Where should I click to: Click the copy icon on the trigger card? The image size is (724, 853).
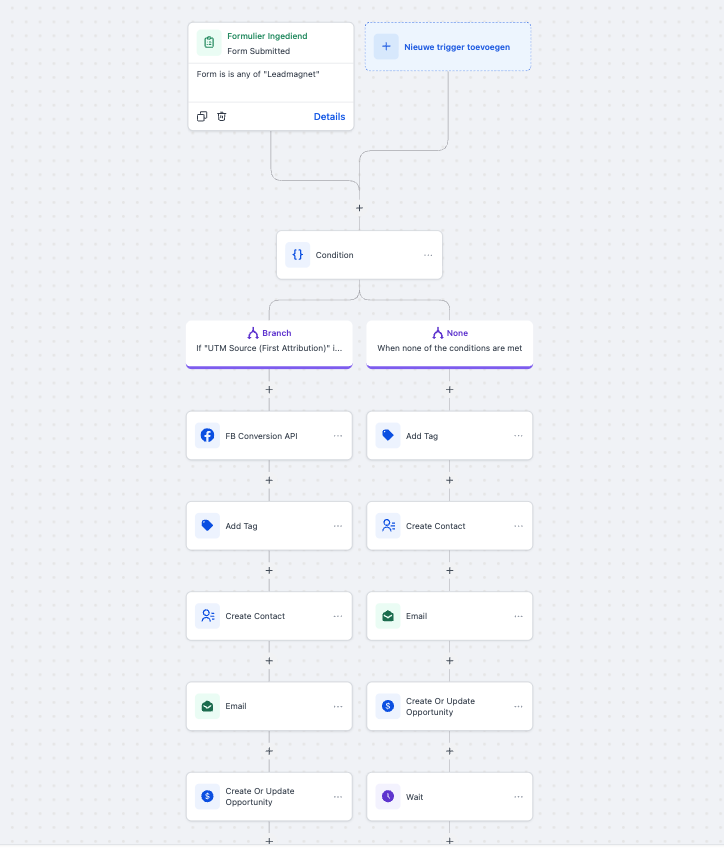click(202, 116)
